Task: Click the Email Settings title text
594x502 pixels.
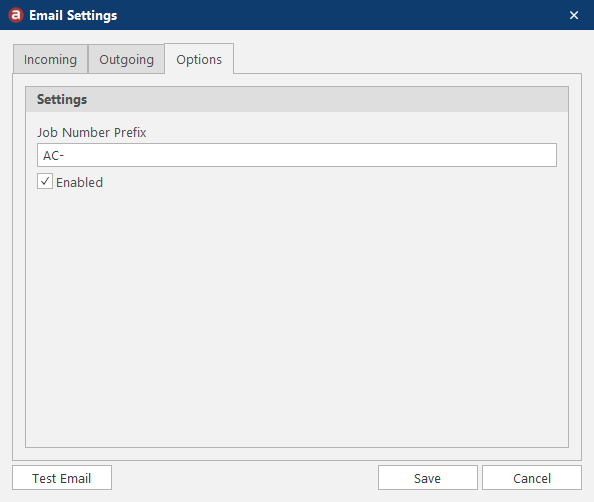Action: [x=73, y=16]
